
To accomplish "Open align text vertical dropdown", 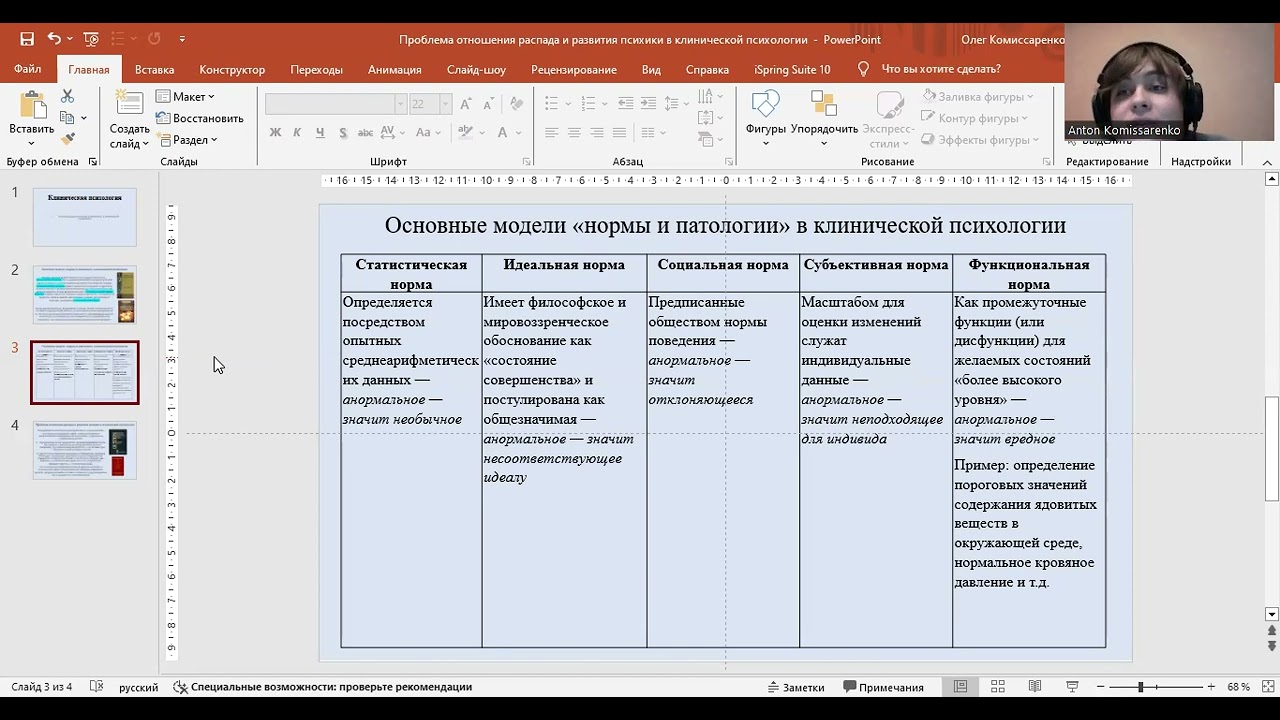I will [x=711, y=118].
